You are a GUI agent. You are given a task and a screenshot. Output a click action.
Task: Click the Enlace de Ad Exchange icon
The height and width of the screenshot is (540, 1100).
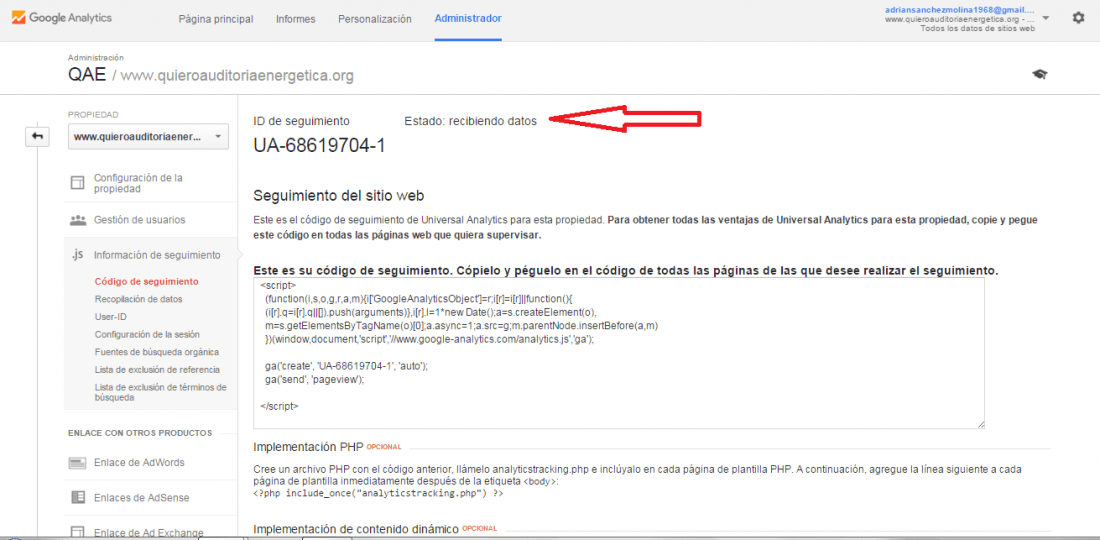(x=77, y=532)
